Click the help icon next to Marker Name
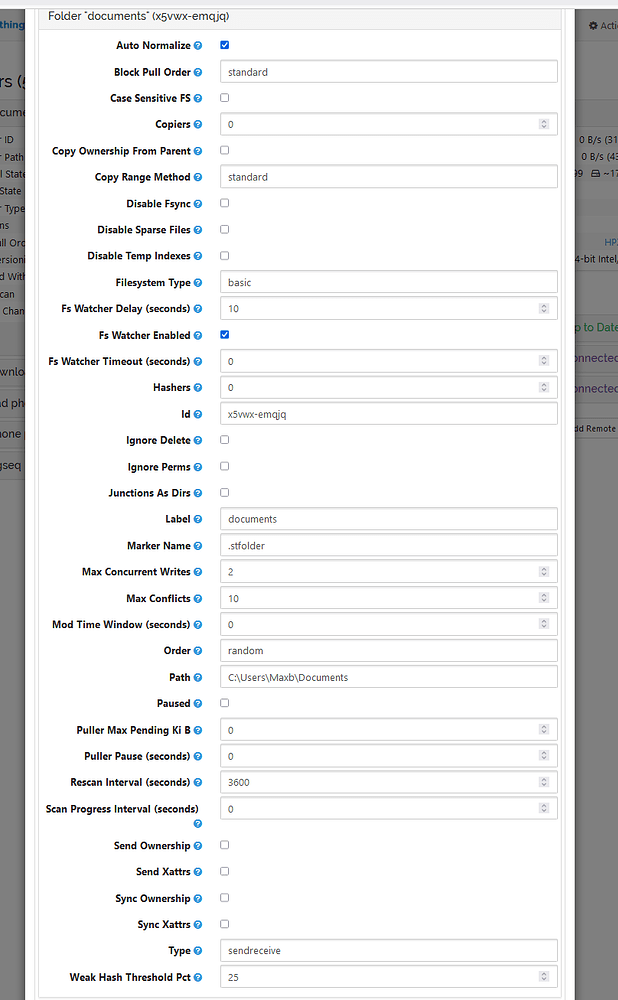618x1000 pixels. (x=196, y=545)
